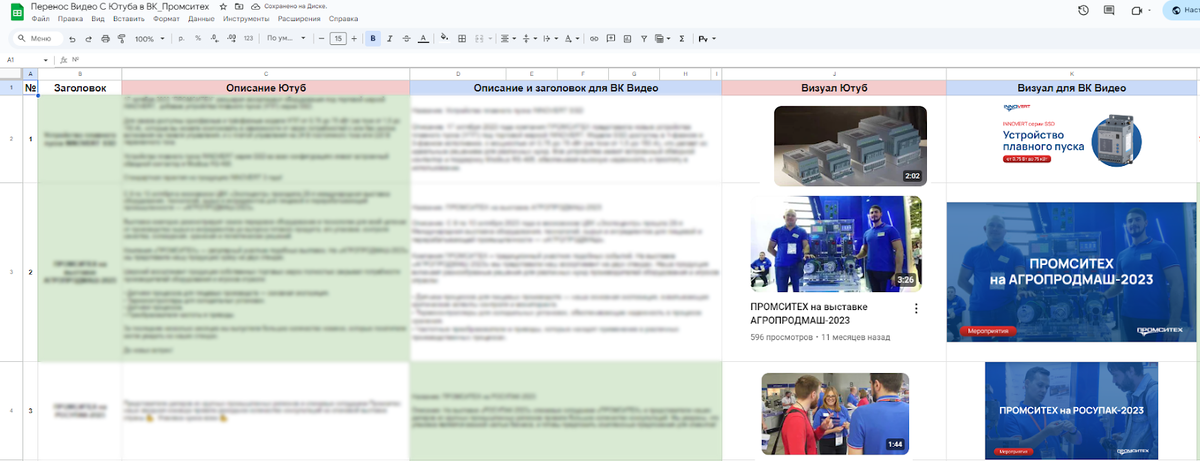Open text wrapping dropdown

(x=549, y=39)
